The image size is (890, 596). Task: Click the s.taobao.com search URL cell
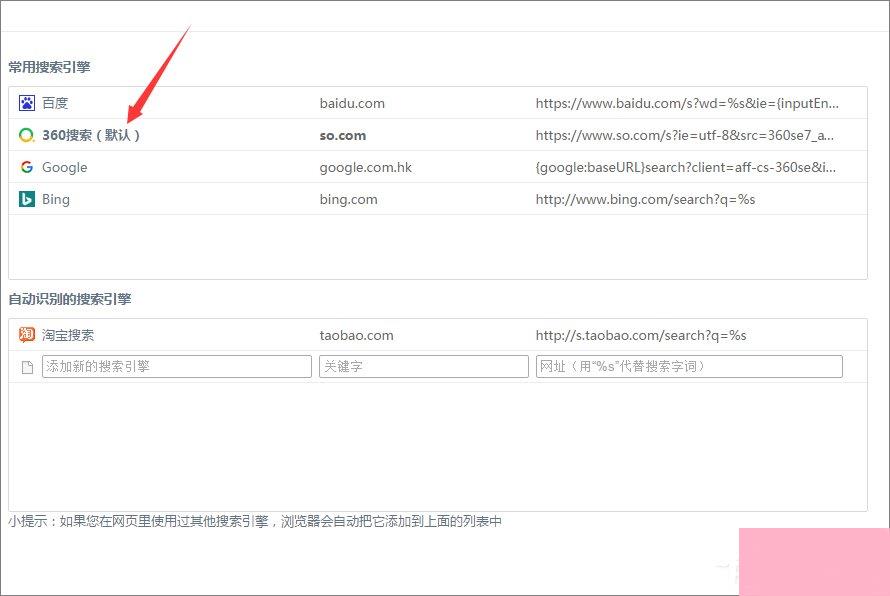click(x=641, y=335)
